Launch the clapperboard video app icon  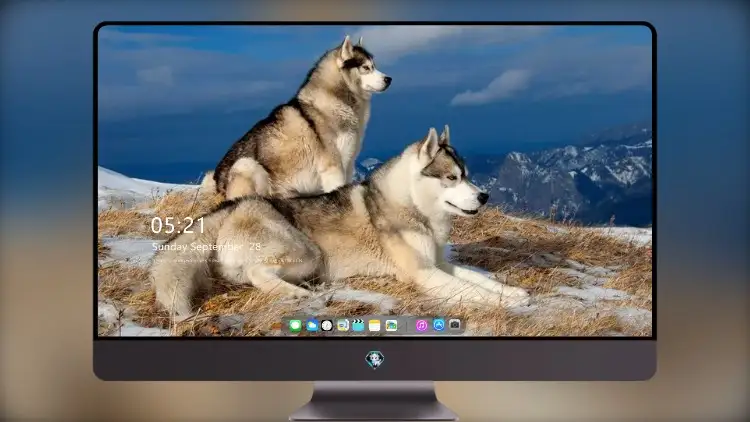pos(358,326)
